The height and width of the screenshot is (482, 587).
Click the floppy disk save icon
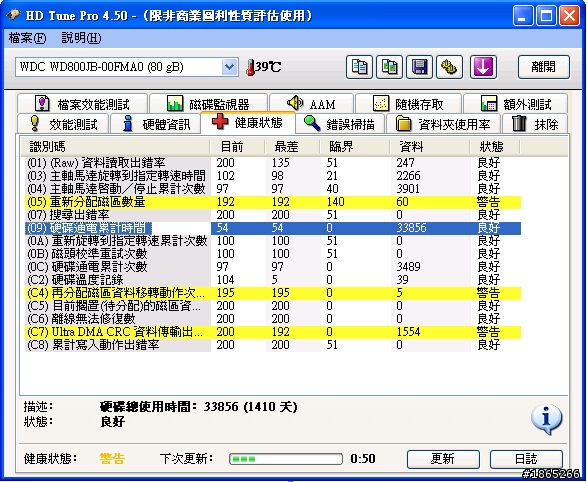tap(419, 67)
